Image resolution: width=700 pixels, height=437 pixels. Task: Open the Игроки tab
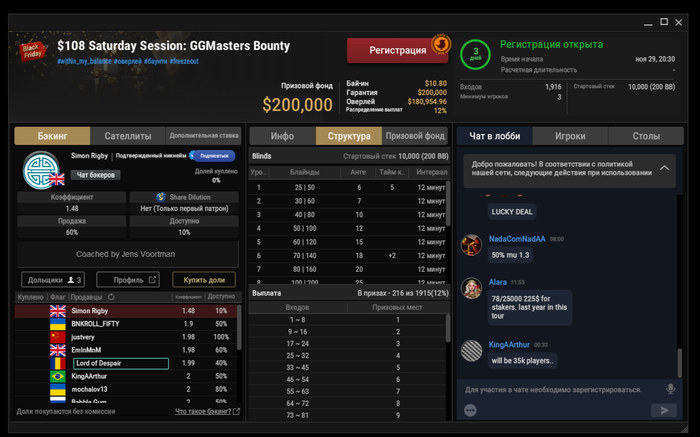[x=570, y=136]
